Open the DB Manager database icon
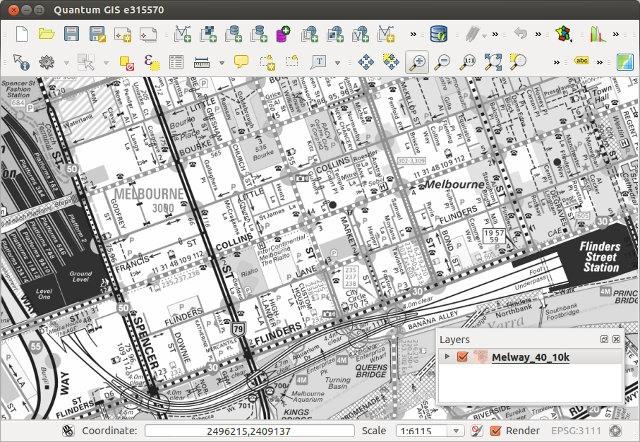The height and width of the screenshot is (442, 640). click(439, 34)
